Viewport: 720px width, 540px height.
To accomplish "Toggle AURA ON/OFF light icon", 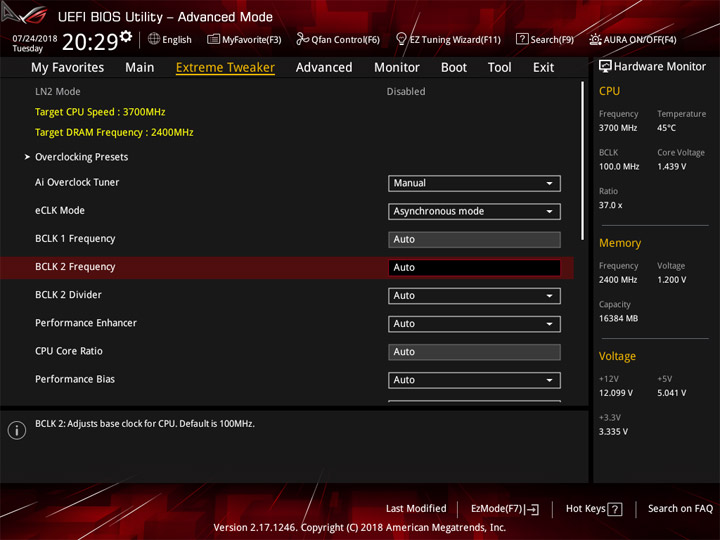I will [595, 39].
